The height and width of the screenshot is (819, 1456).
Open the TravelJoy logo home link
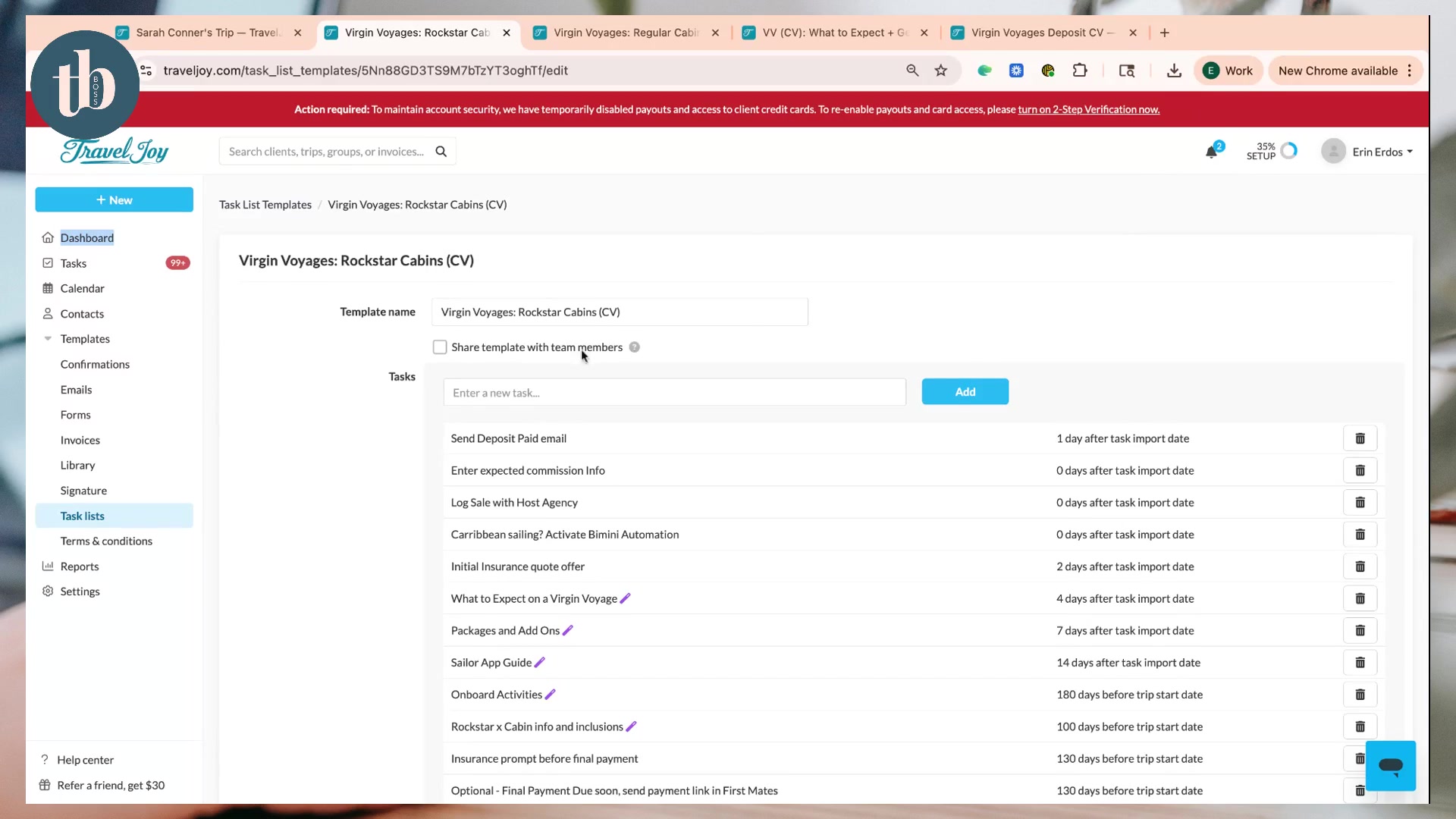coord(115,151)
